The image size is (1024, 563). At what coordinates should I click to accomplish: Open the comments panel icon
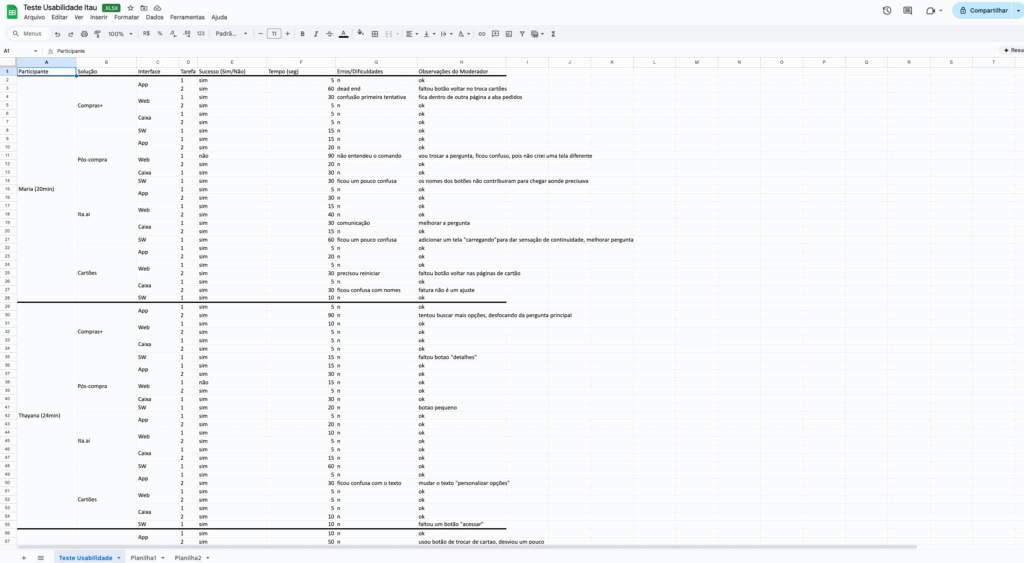908,10
